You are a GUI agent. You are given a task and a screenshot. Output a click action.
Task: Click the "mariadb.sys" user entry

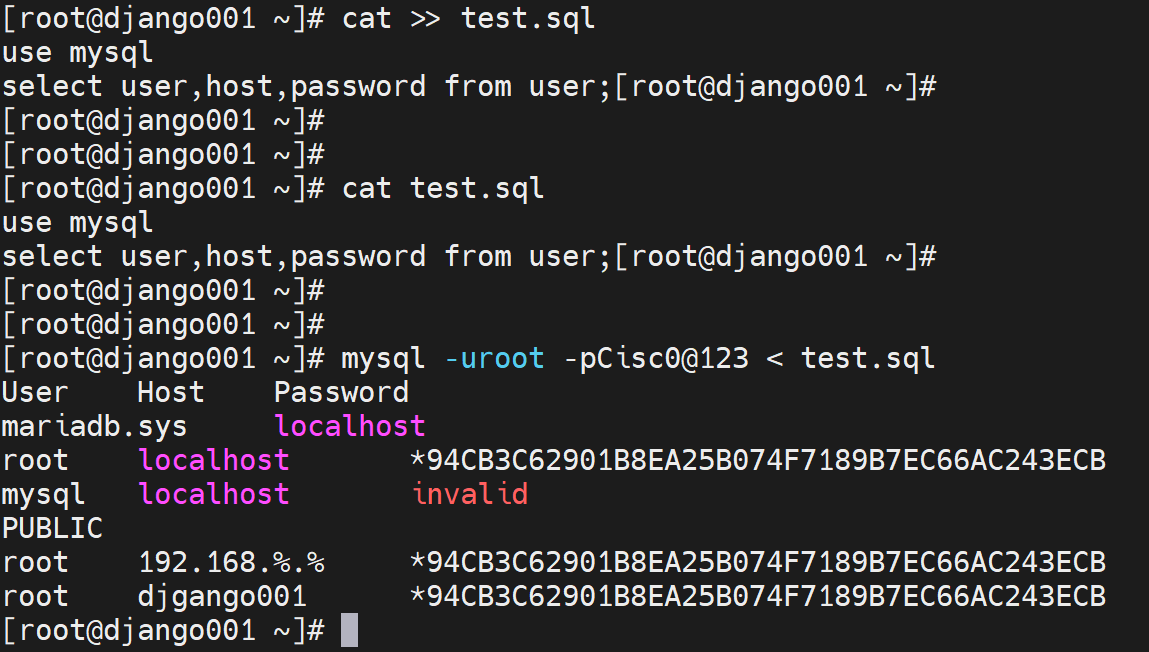pyautogui.click(x=94, y=426)
